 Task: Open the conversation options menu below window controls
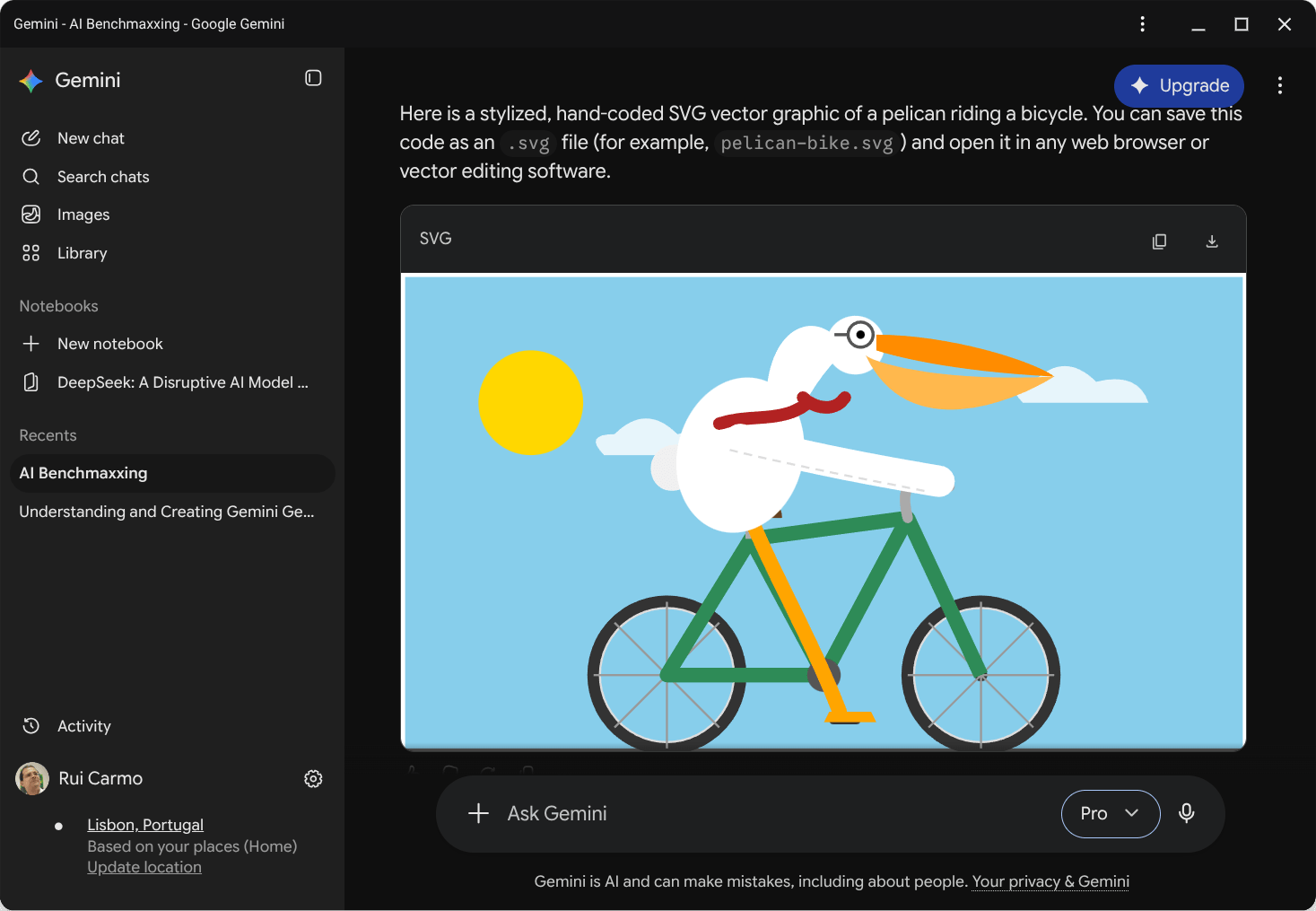coord(1280,85)
